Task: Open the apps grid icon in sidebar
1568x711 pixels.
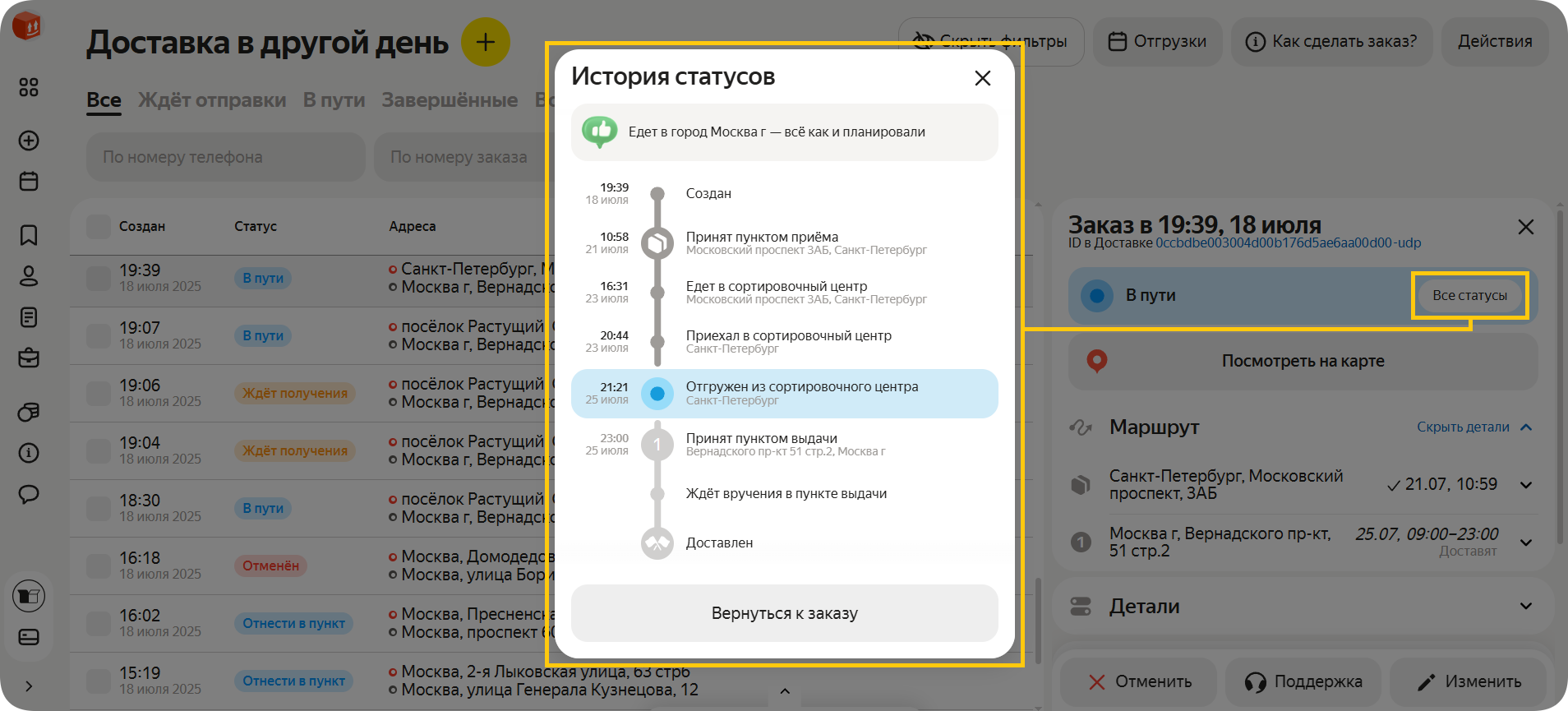Action: 29,87
